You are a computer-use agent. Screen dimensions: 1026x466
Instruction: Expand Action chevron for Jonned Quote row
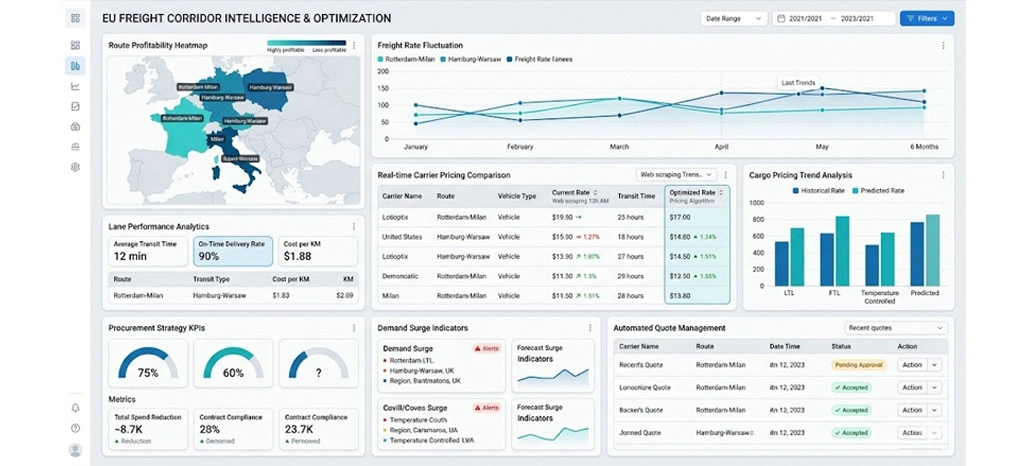(x=934, y=433)
